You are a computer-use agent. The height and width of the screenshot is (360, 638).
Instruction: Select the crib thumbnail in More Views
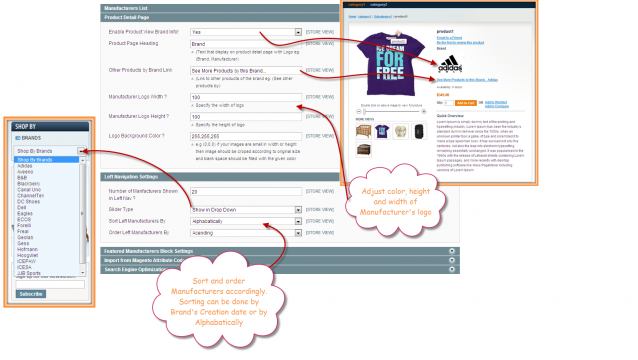[x=363, y=131]
